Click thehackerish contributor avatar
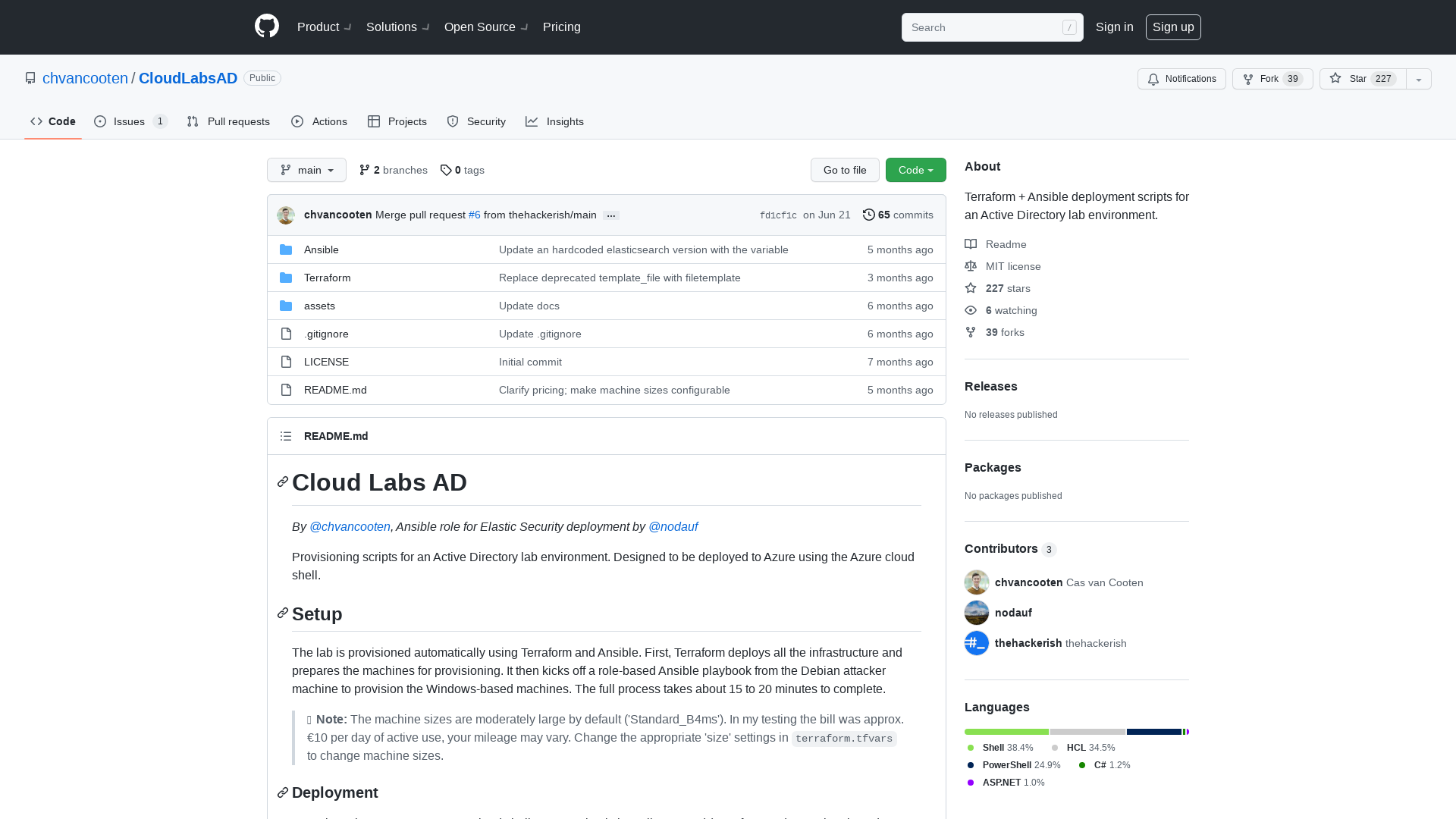 [x=977, y=643]
